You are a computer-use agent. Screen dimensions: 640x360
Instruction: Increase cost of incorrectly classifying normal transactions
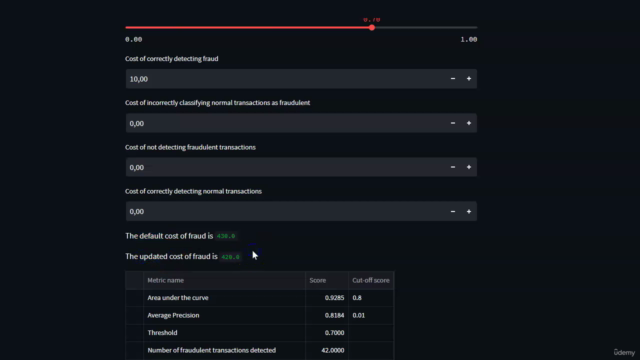tap(469, 123)
